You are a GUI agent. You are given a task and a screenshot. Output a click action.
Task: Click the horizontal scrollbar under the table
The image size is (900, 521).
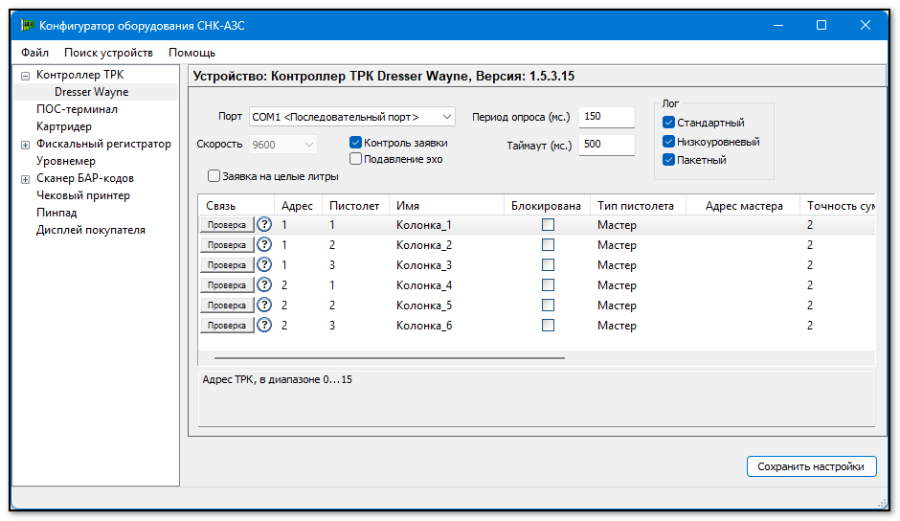[x=389, y=357]
